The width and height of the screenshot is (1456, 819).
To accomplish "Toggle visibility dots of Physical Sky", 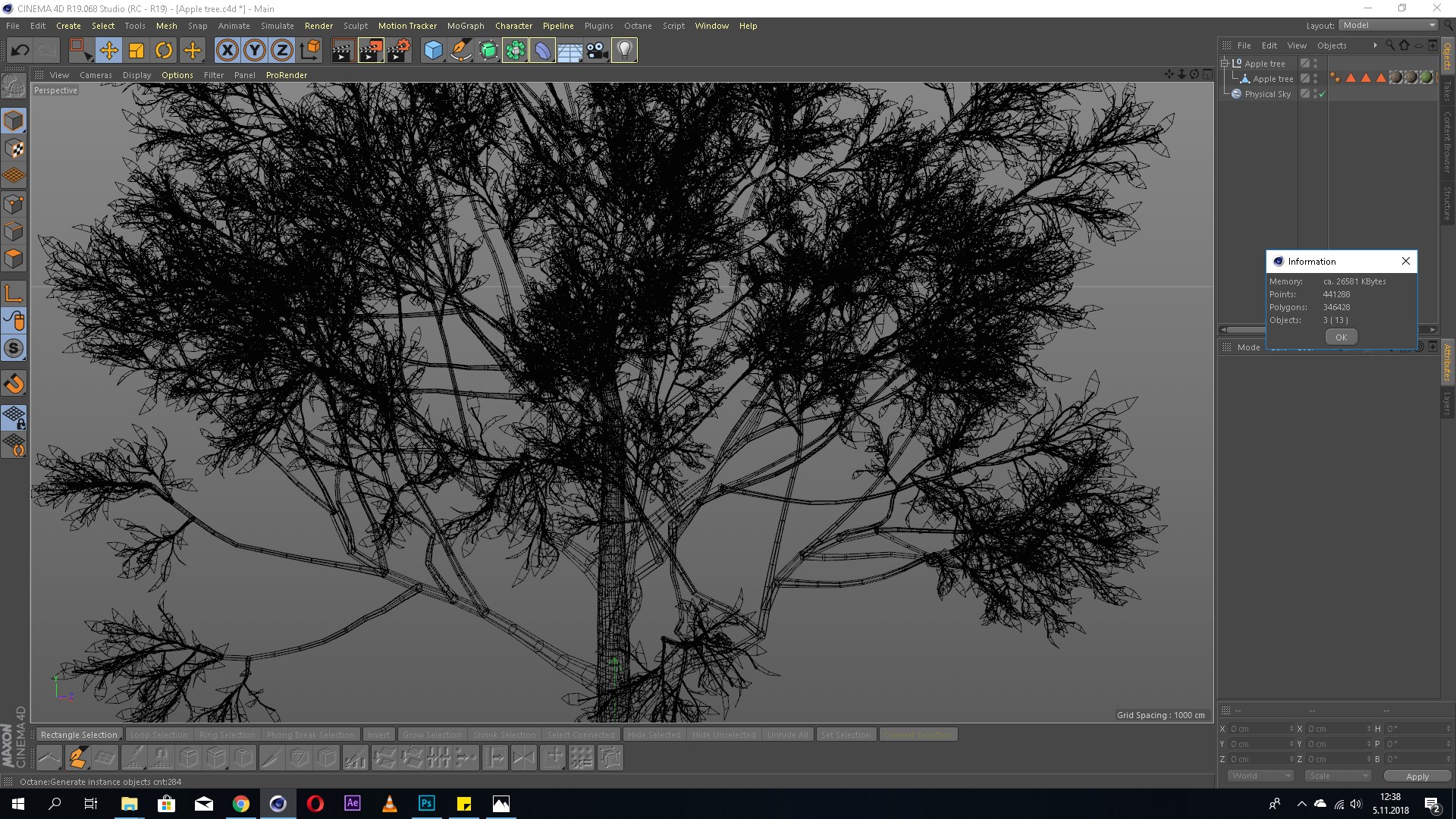I will [1316, 94].
